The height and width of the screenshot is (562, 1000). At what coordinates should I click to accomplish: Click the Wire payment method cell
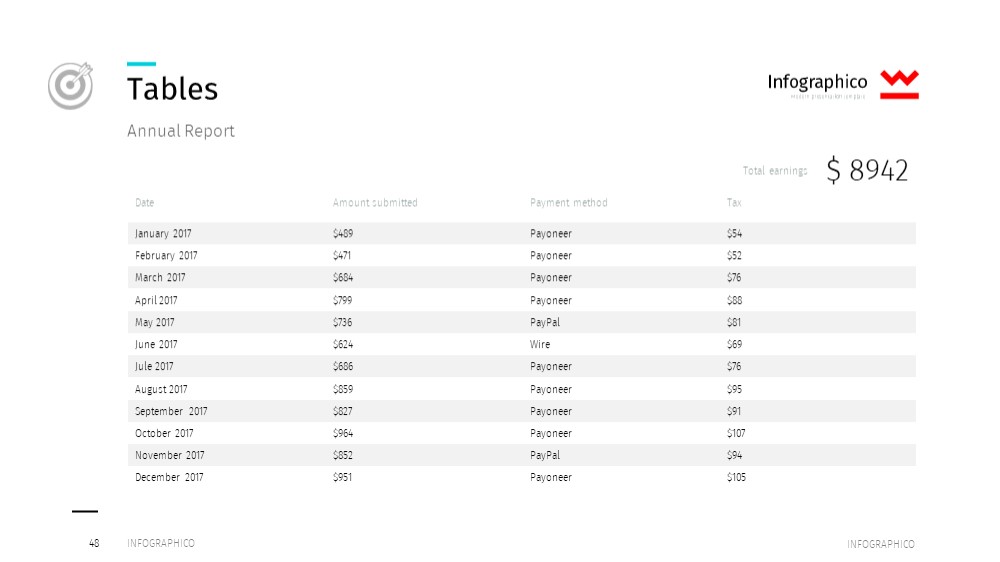tap(540, 344)
